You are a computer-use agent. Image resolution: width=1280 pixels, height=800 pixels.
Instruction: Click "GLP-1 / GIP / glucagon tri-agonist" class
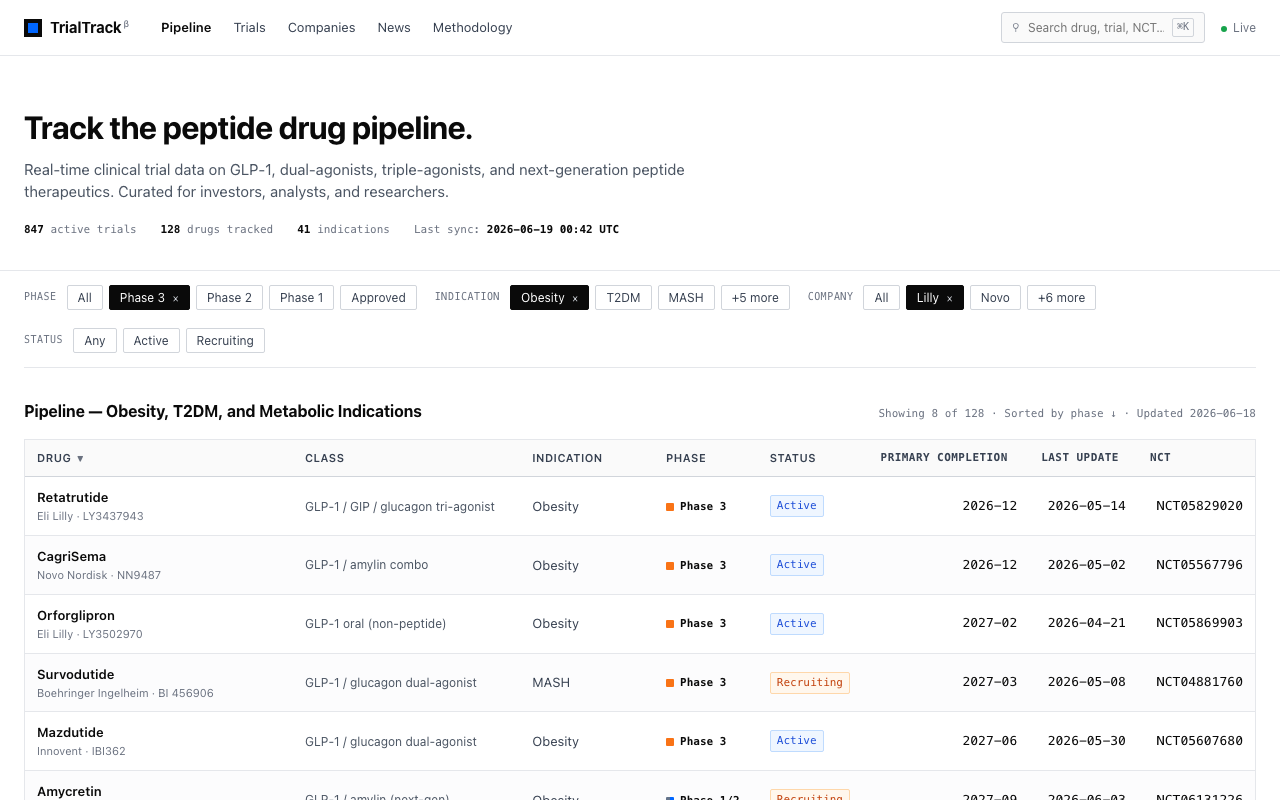400,507
